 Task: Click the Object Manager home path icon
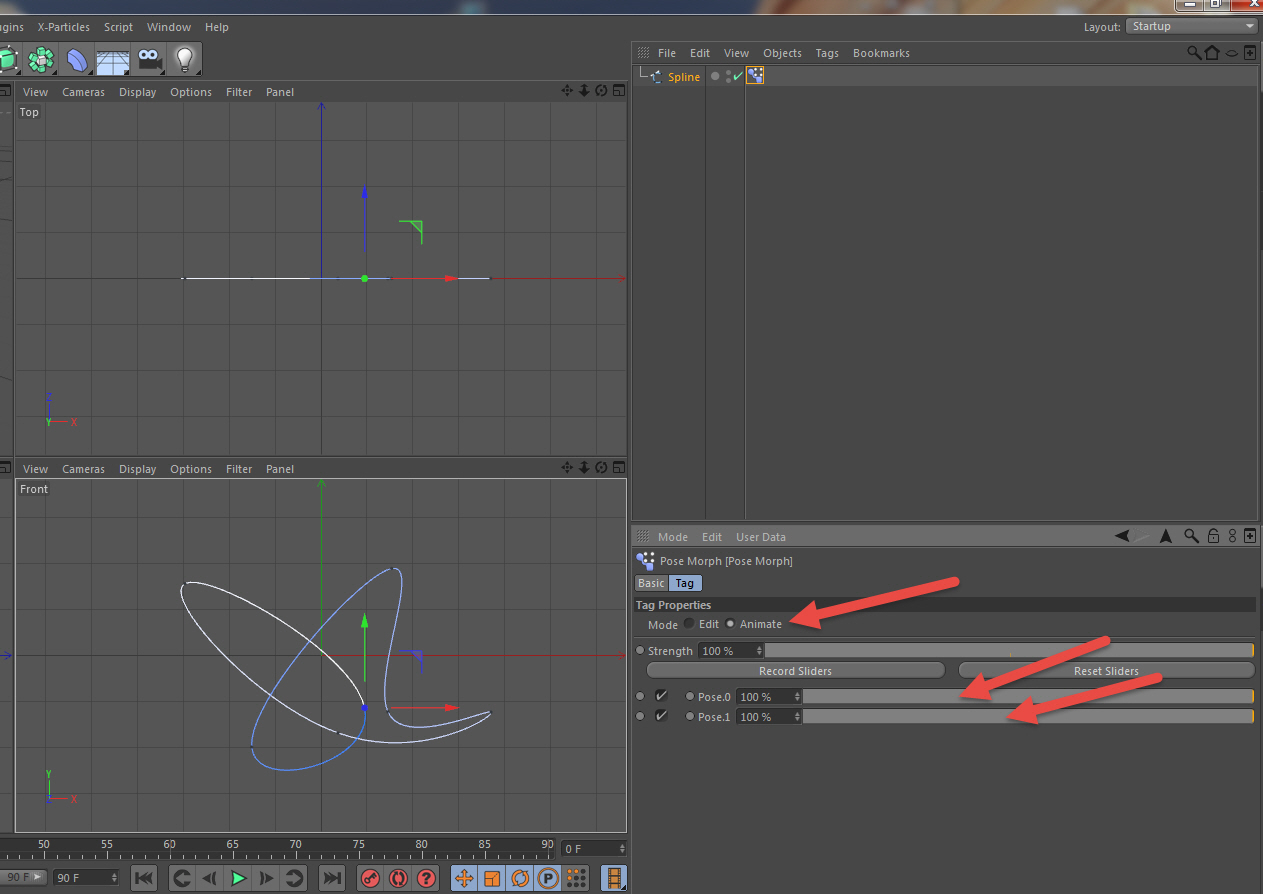click(1212, 53)
